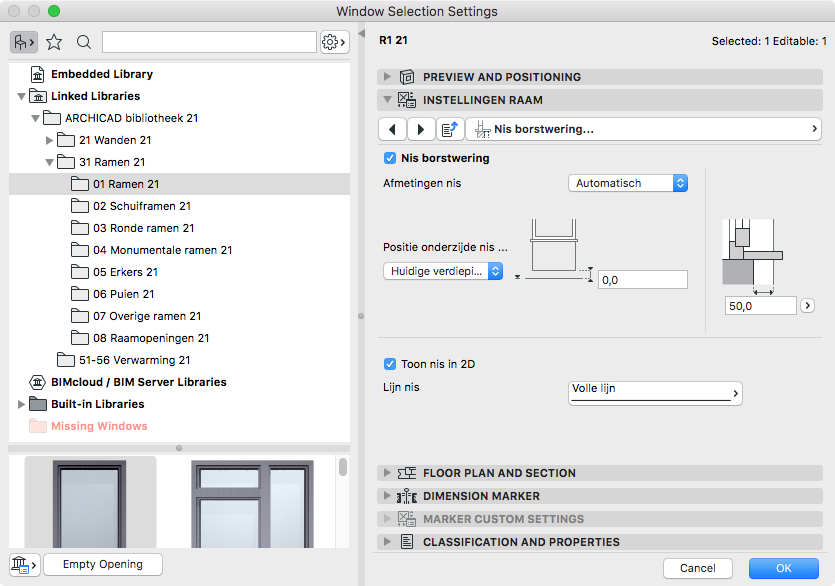The image size is (835, 586).
Task: Click the 02 Schuiframen 21 folder icon
Action: pos(80,206)
